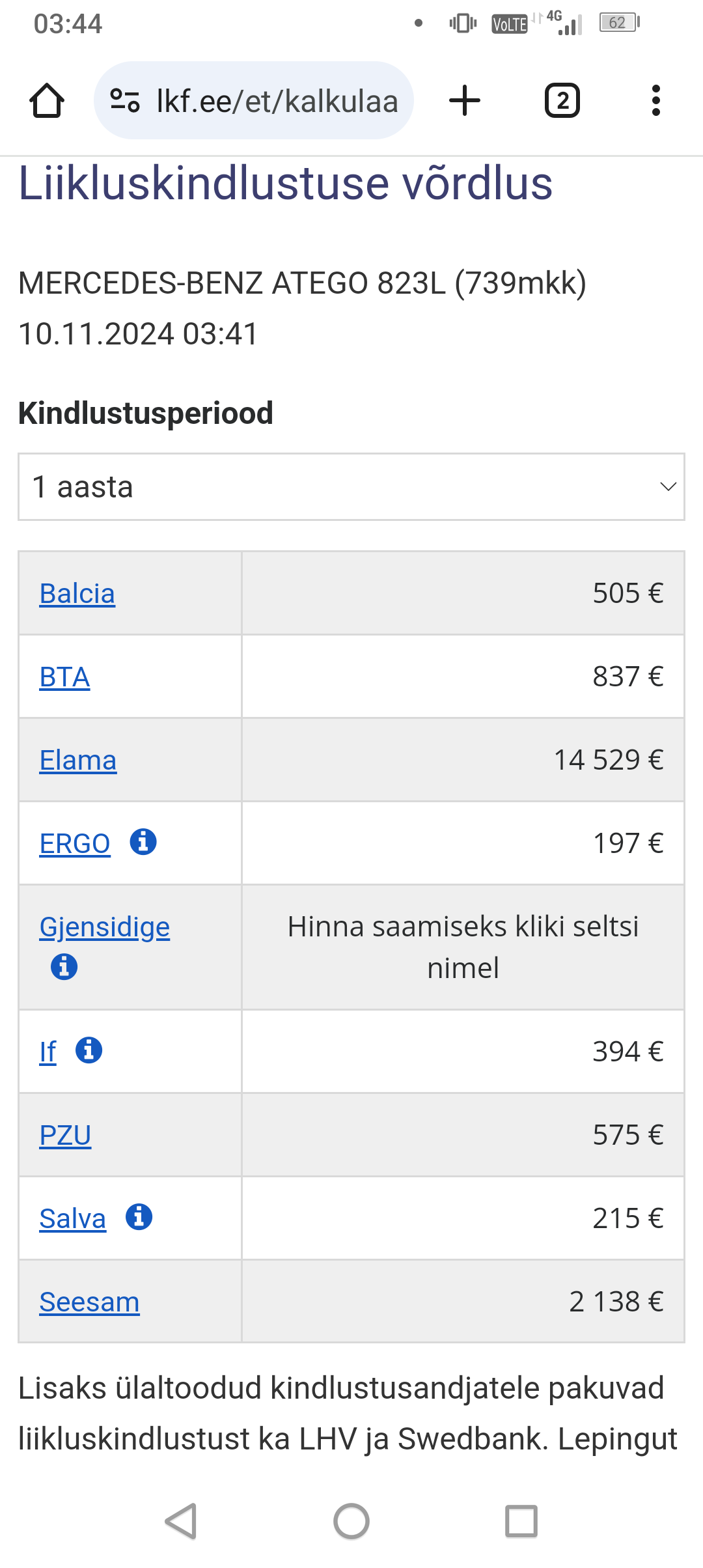The height and width of the screenshot is (1568, 703).
Task: Open the Elama insurer link
Action: [78, 761]
